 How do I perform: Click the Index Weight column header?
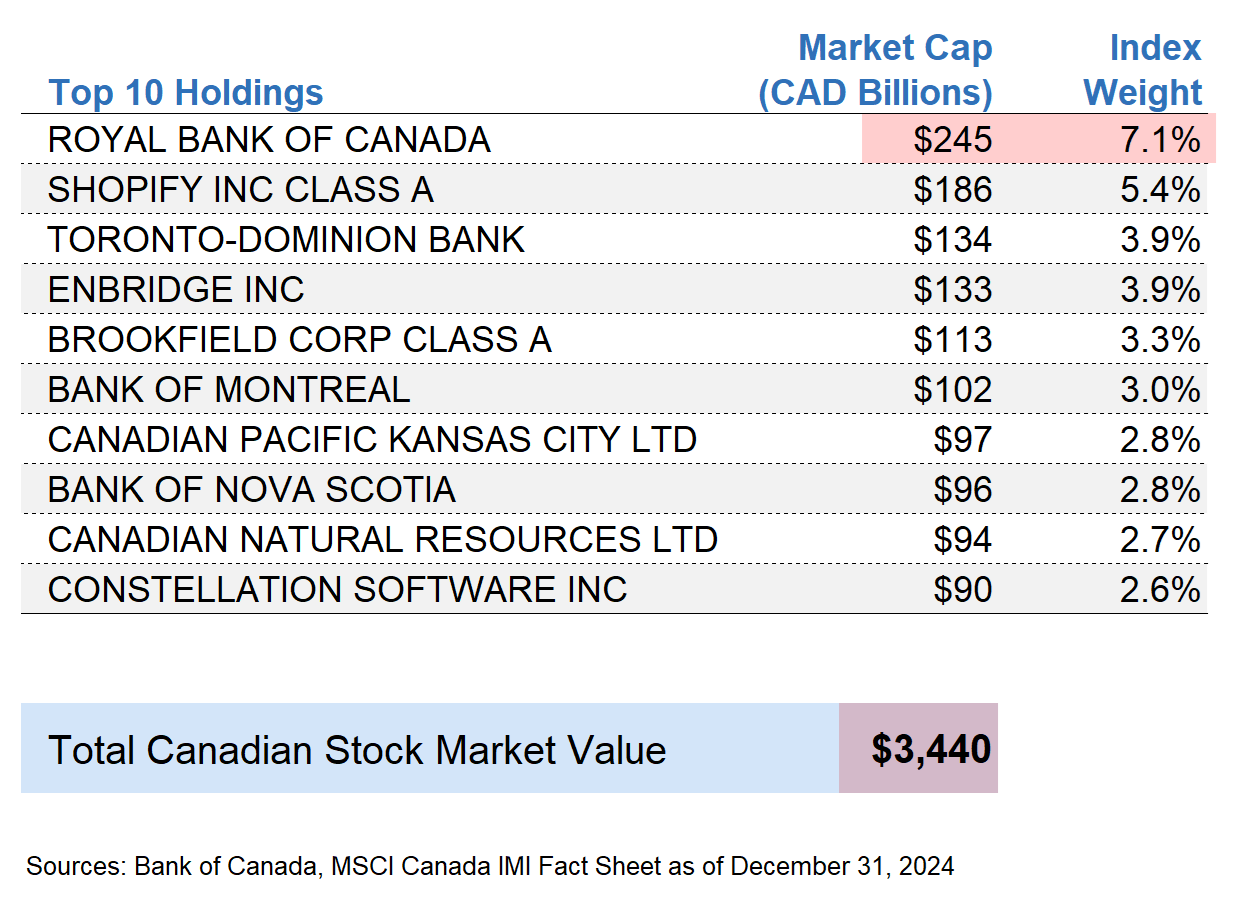click(x=1144, y=70)
